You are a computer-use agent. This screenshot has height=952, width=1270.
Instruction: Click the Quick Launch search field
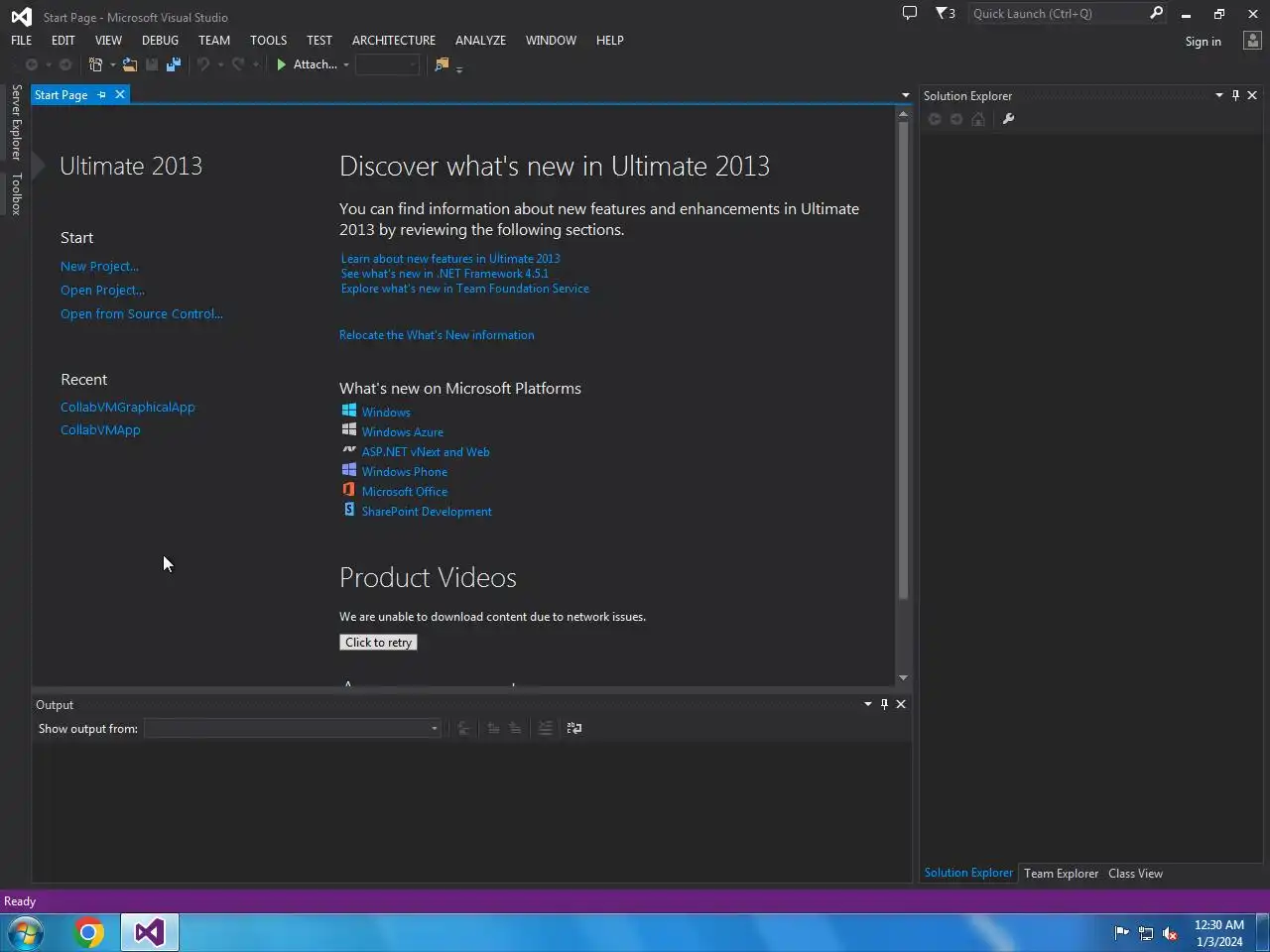1057,13
